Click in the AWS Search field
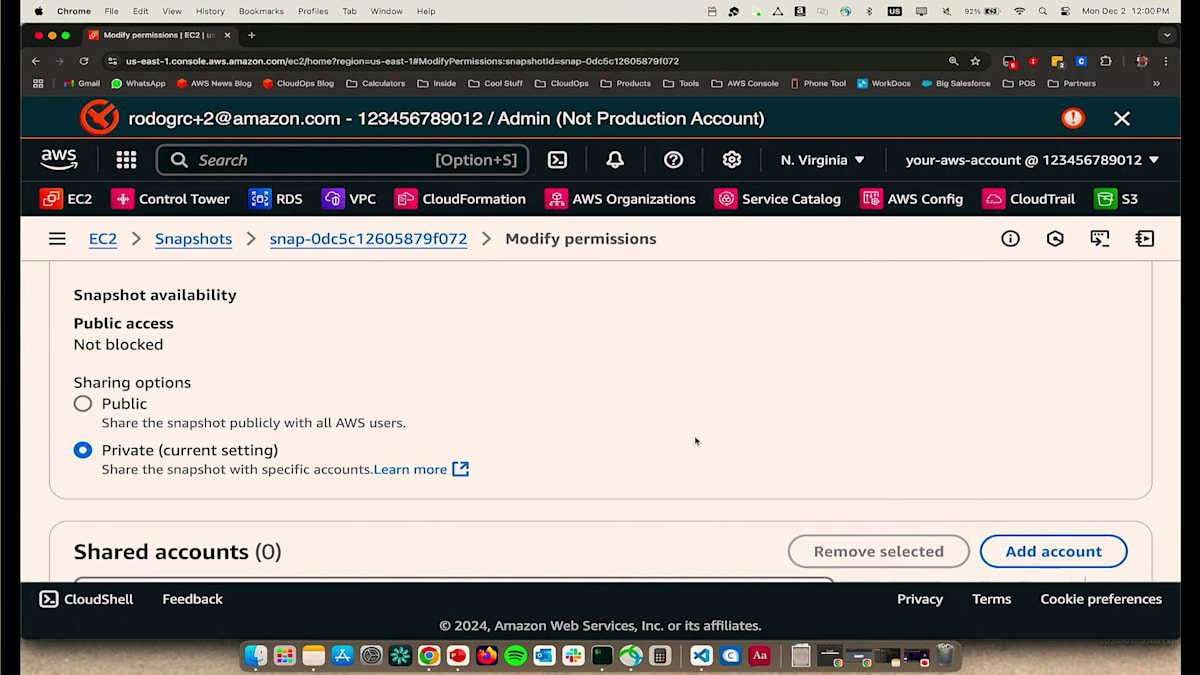The image size is (1200, 675). click(x=343, y=160)
